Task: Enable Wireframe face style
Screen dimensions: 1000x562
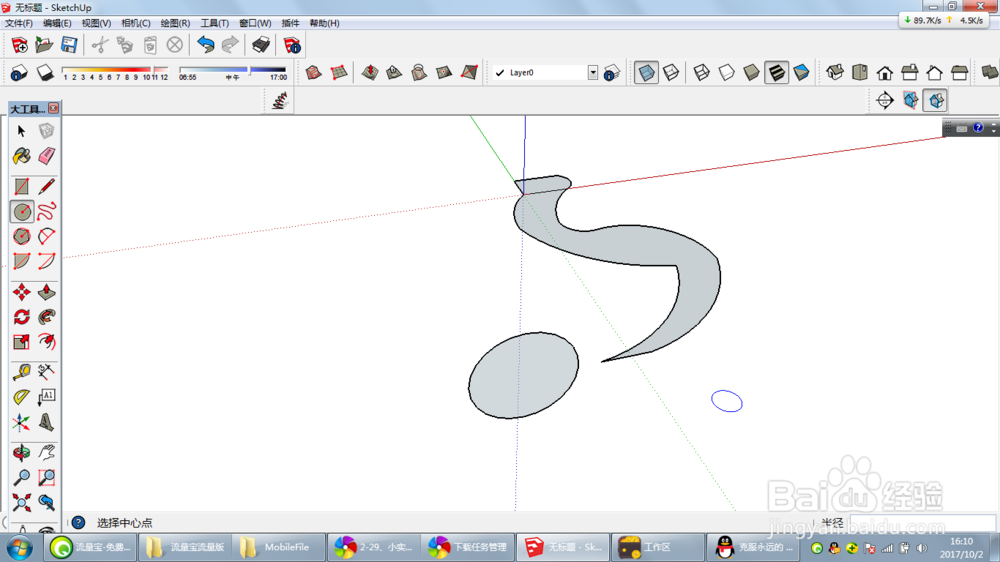Action: 702,73
